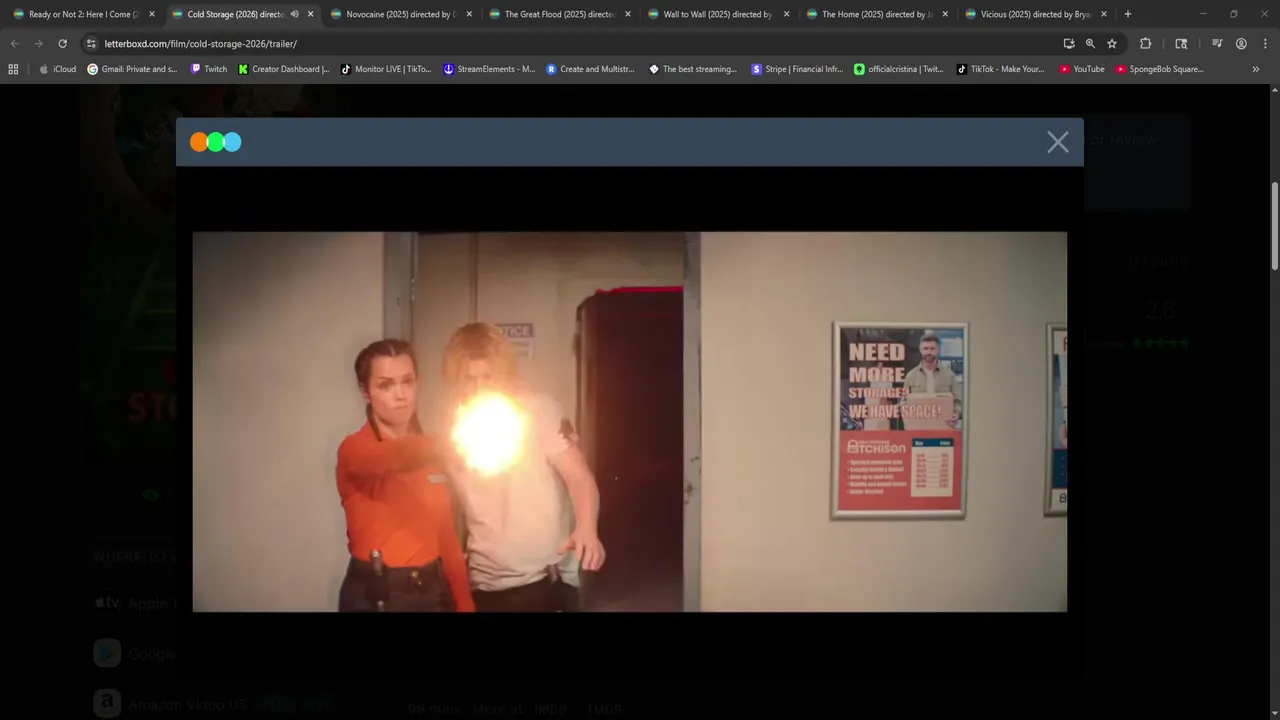The image size is (1280, 720).
Task: Open the Chrome profile avatar
Action: point(1241,44)
